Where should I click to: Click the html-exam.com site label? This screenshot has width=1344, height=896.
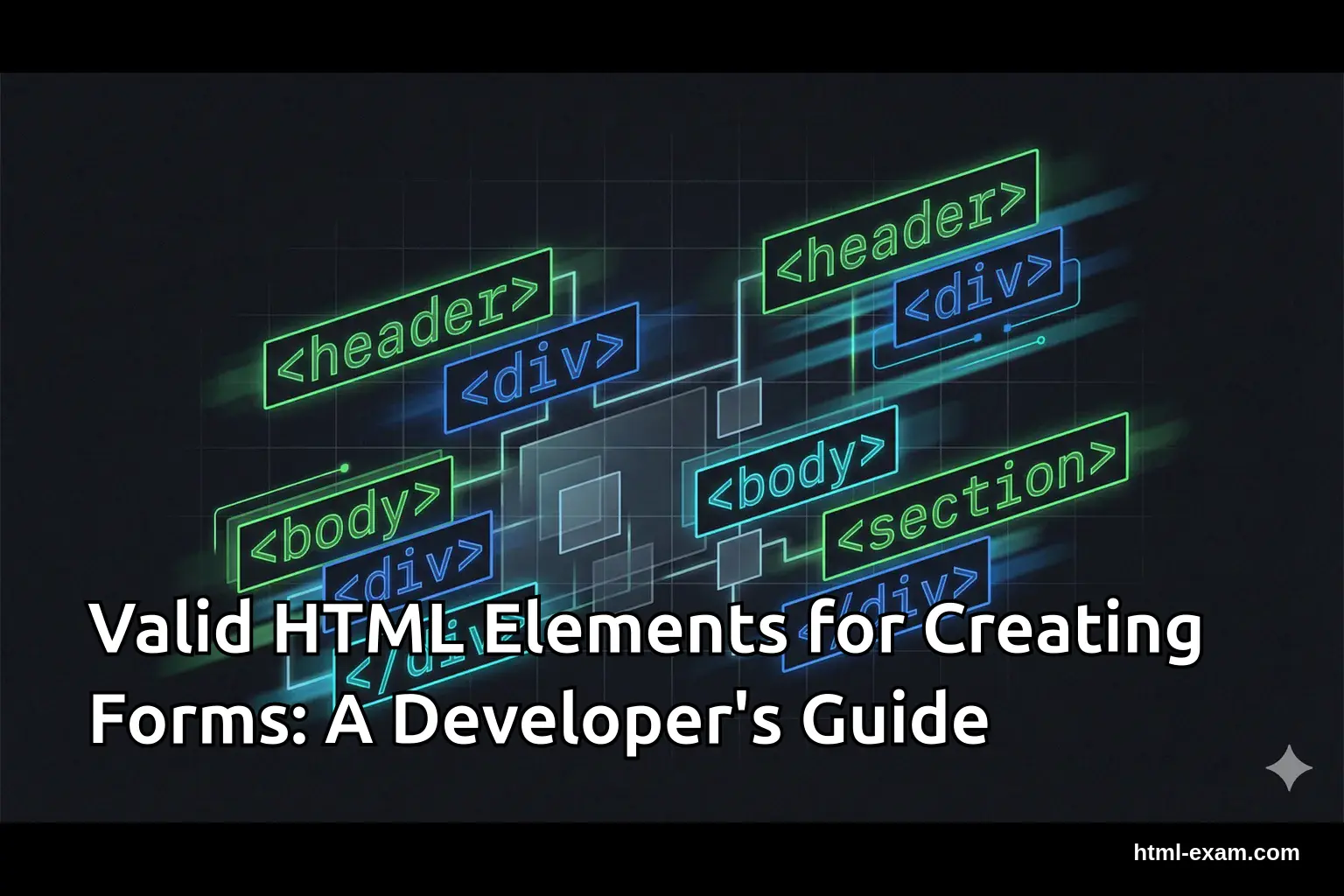pos(1216,852)
